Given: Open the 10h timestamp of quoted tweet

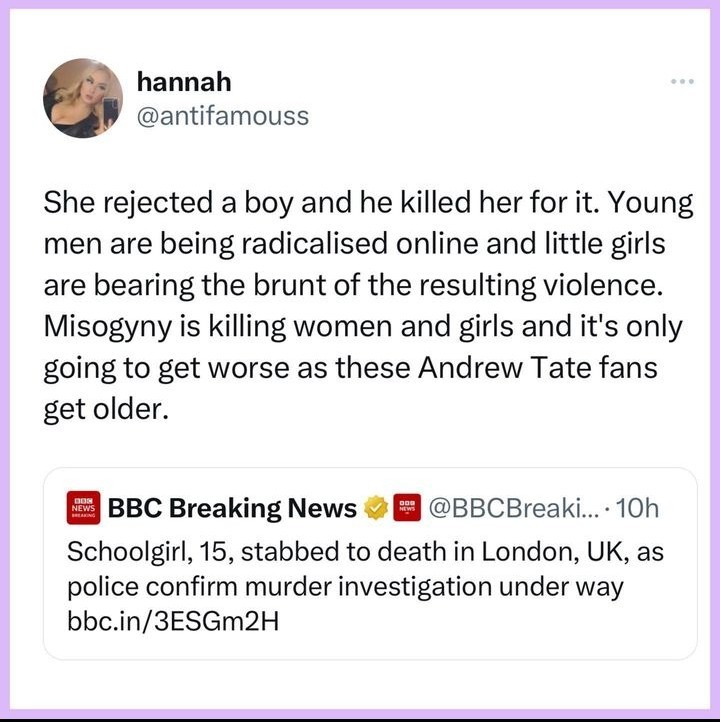Looking at the screenshot, I should point(637,508).
